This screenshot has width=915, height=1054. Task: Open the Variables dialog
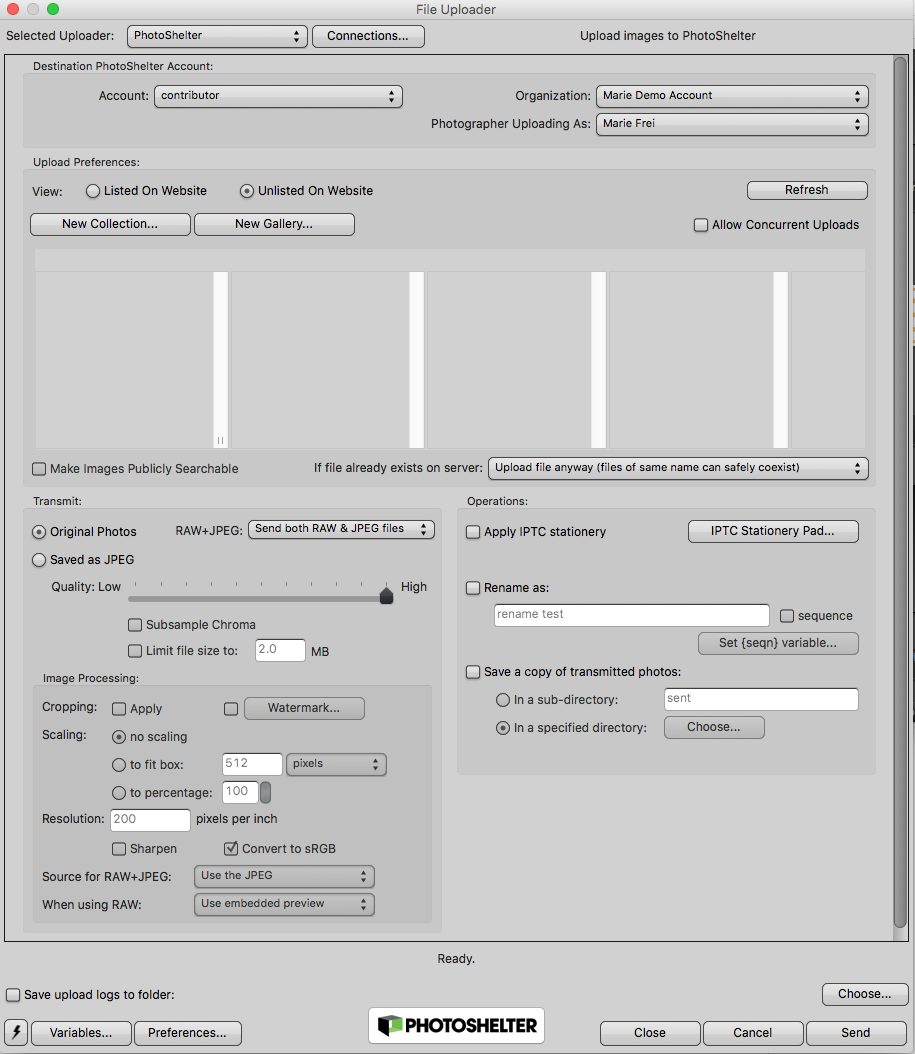[x=81, y=1032]
